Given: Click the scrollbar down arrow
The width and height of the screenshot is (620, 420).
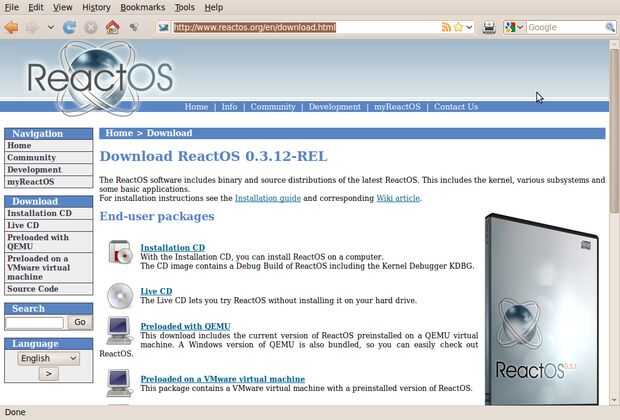Looking at the screenshot, I should click(614, 400).
